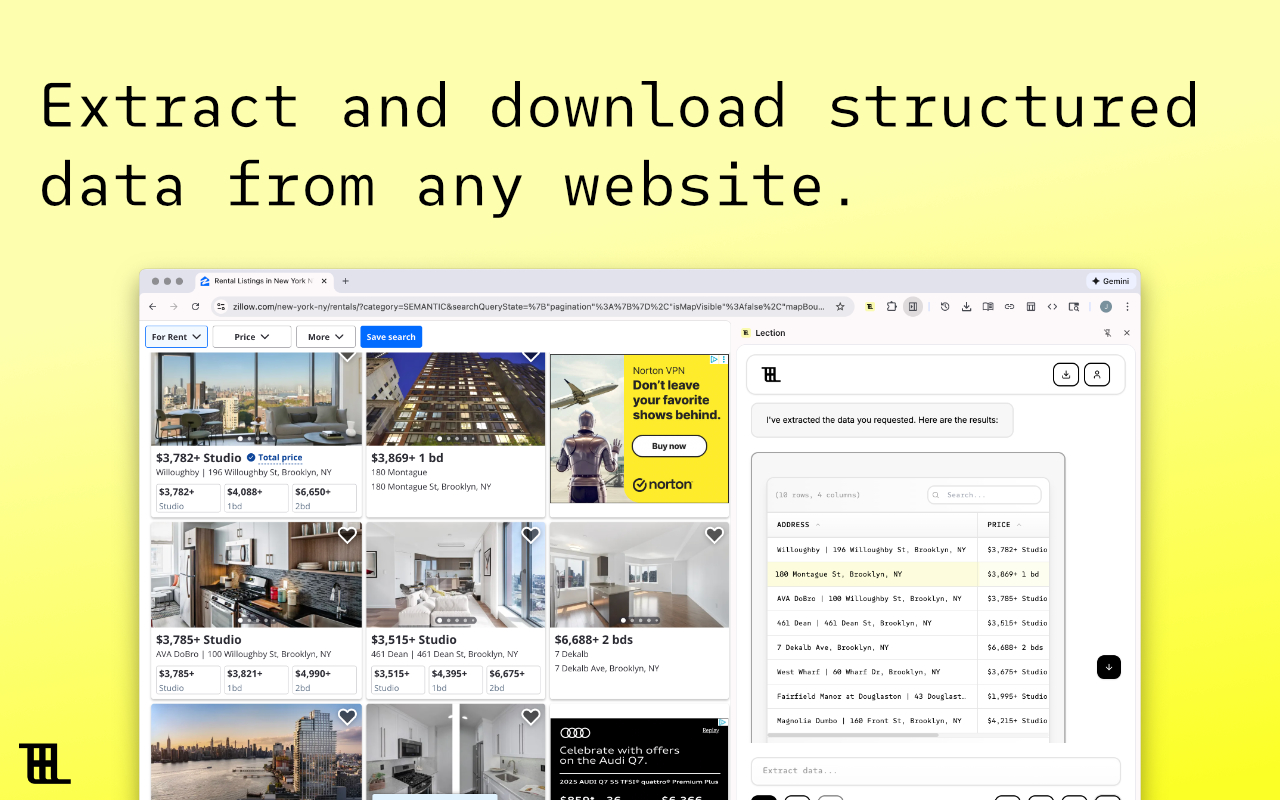Open 180 Montague listing photo
This screenshot has width=1280, height=800.
click(455, 399)
